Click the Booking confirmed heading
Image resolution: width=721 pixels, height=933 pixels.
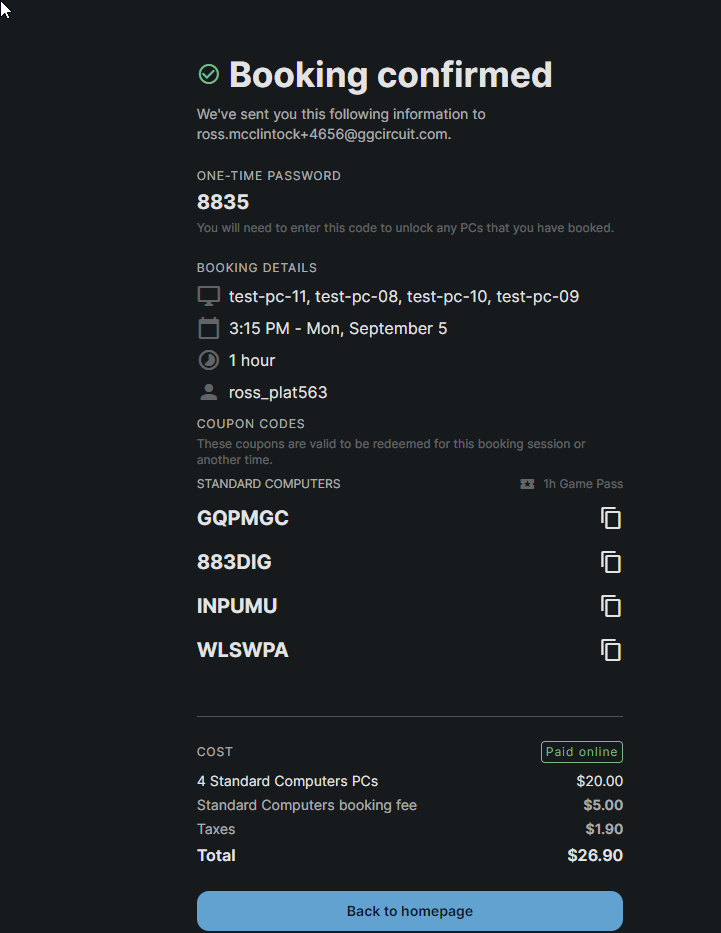click(390, 74)
